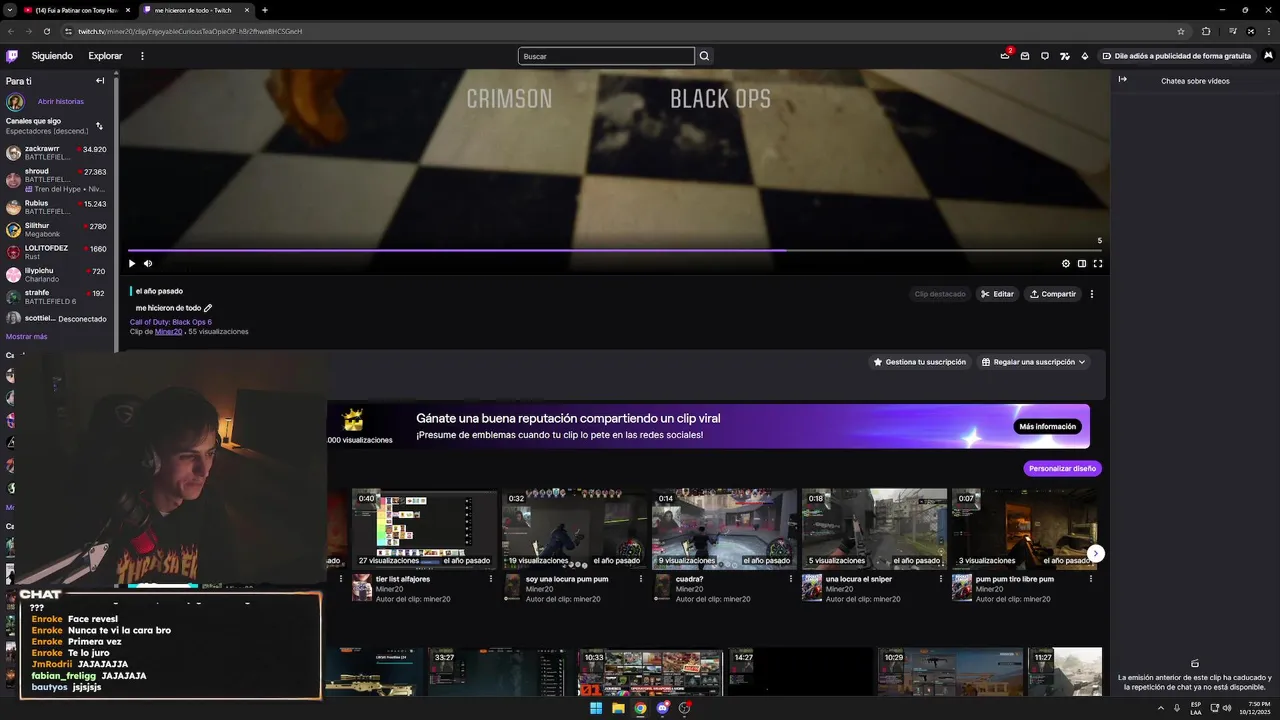The height and width of the screenshot is (720, 1280).
Task: Open Chrome extensions puzzle icon
Action: point(1206,31)
